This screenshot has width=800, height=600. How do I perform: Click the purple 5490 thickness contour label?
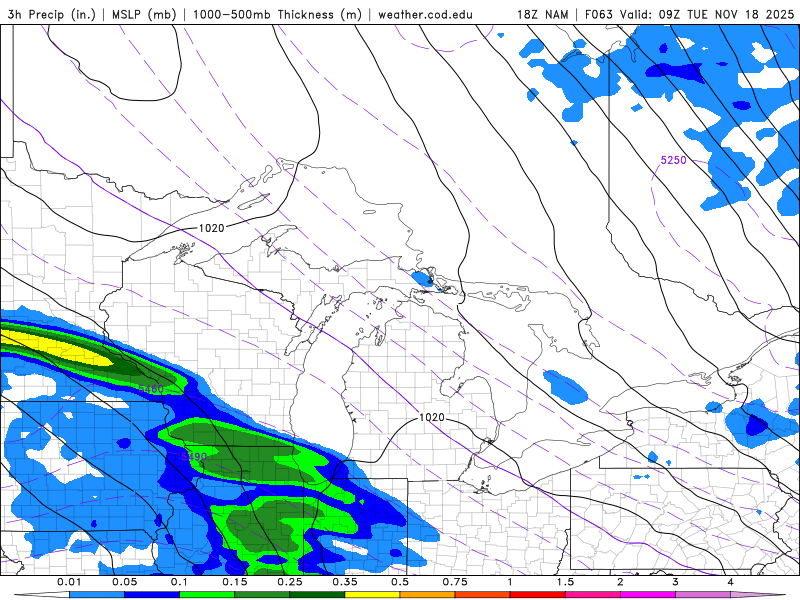pyautogui.click(x=194, y=456)
